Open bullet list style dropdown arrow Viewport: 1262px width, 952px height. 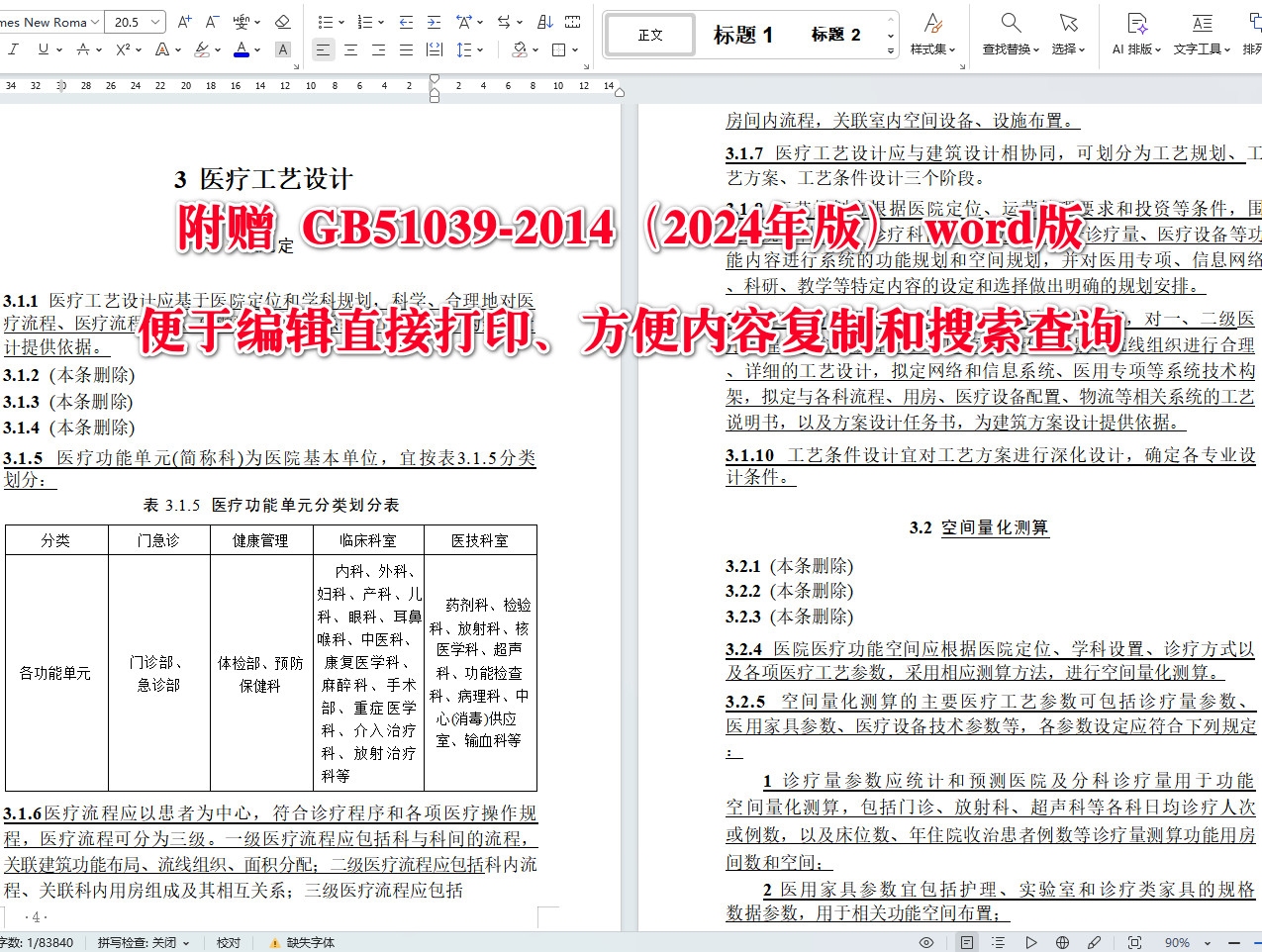point(341,22)
